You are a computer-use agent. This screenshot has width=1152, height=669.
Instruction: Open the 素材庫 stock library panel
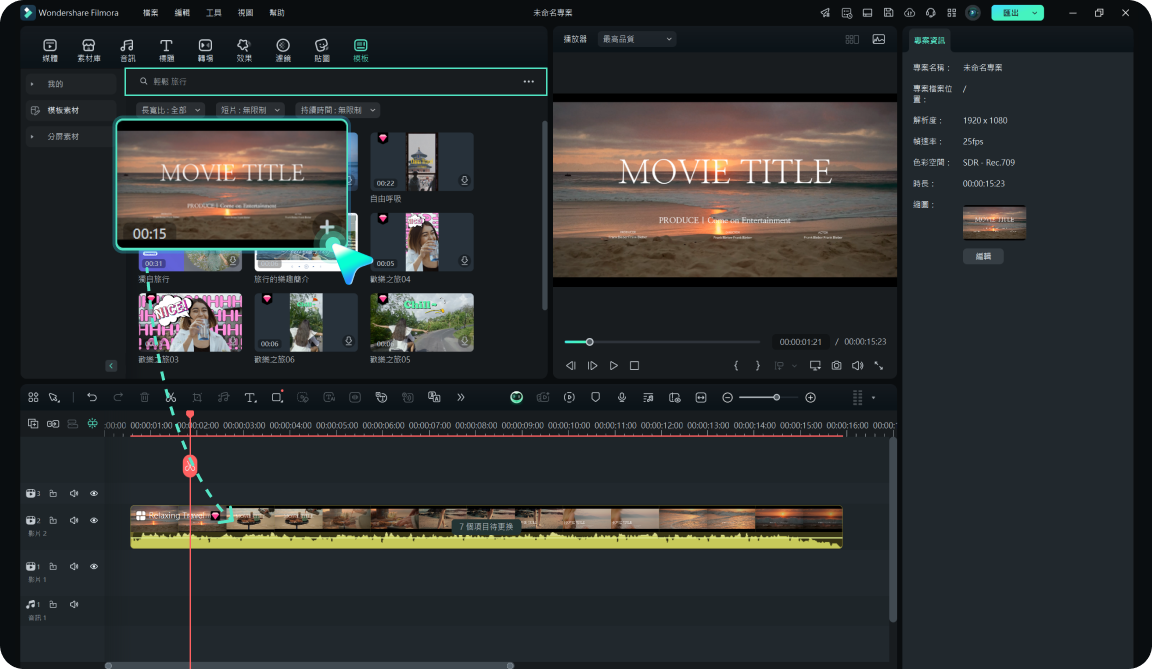tap(89, 50)
